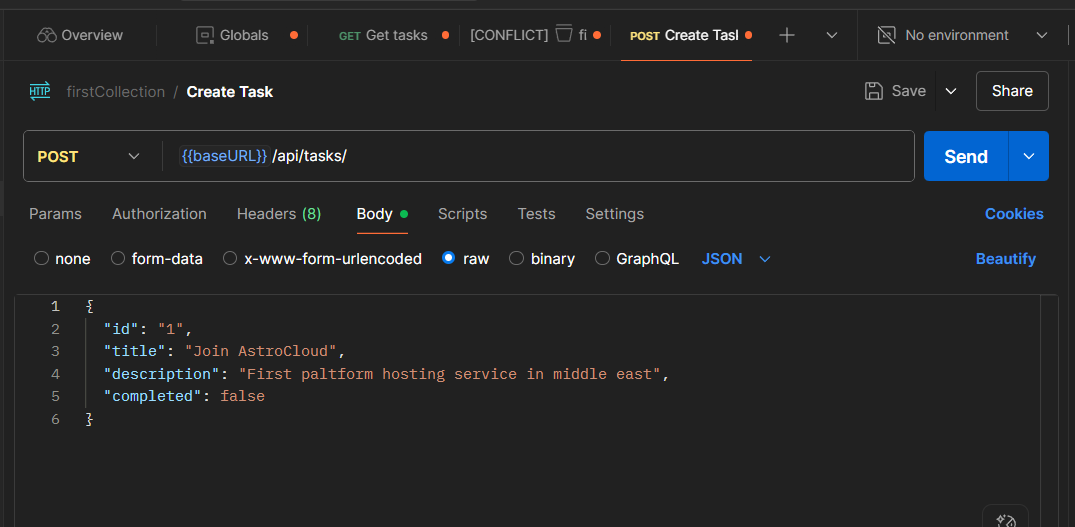Click the "completed" key on line 5
The width and height of the screenshot is (1075, 527).
[153, 396]
